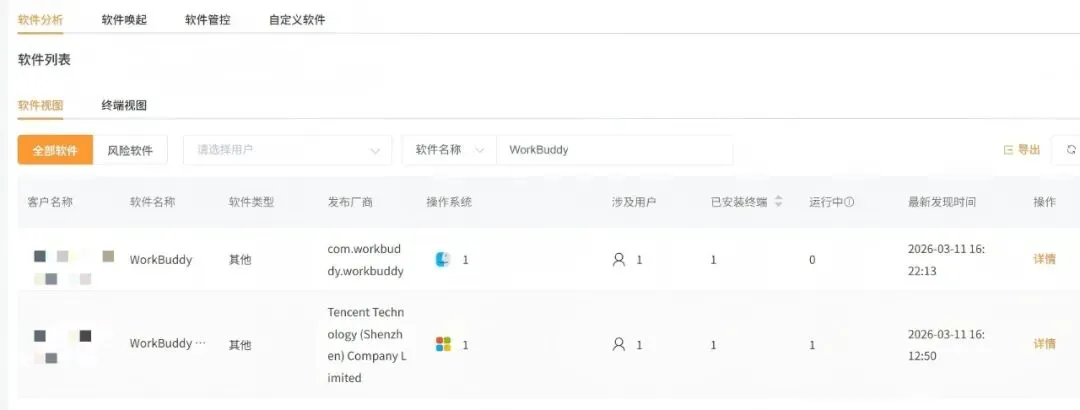Click the user icon in com.workbuddy row
Viewport: 1080px width, 410px height.
(619, 260)
